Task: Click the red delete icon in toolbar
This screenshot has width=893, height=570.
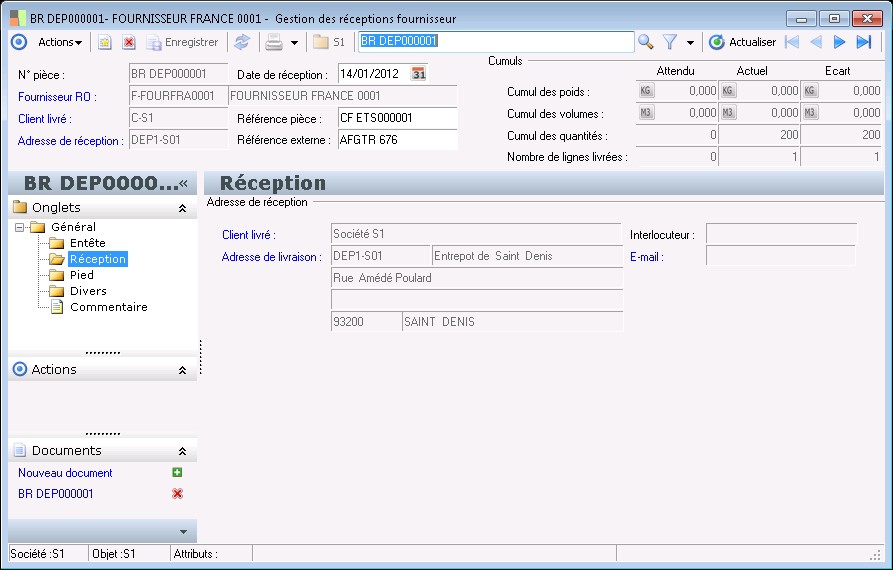Action: (x=128, y=42)
